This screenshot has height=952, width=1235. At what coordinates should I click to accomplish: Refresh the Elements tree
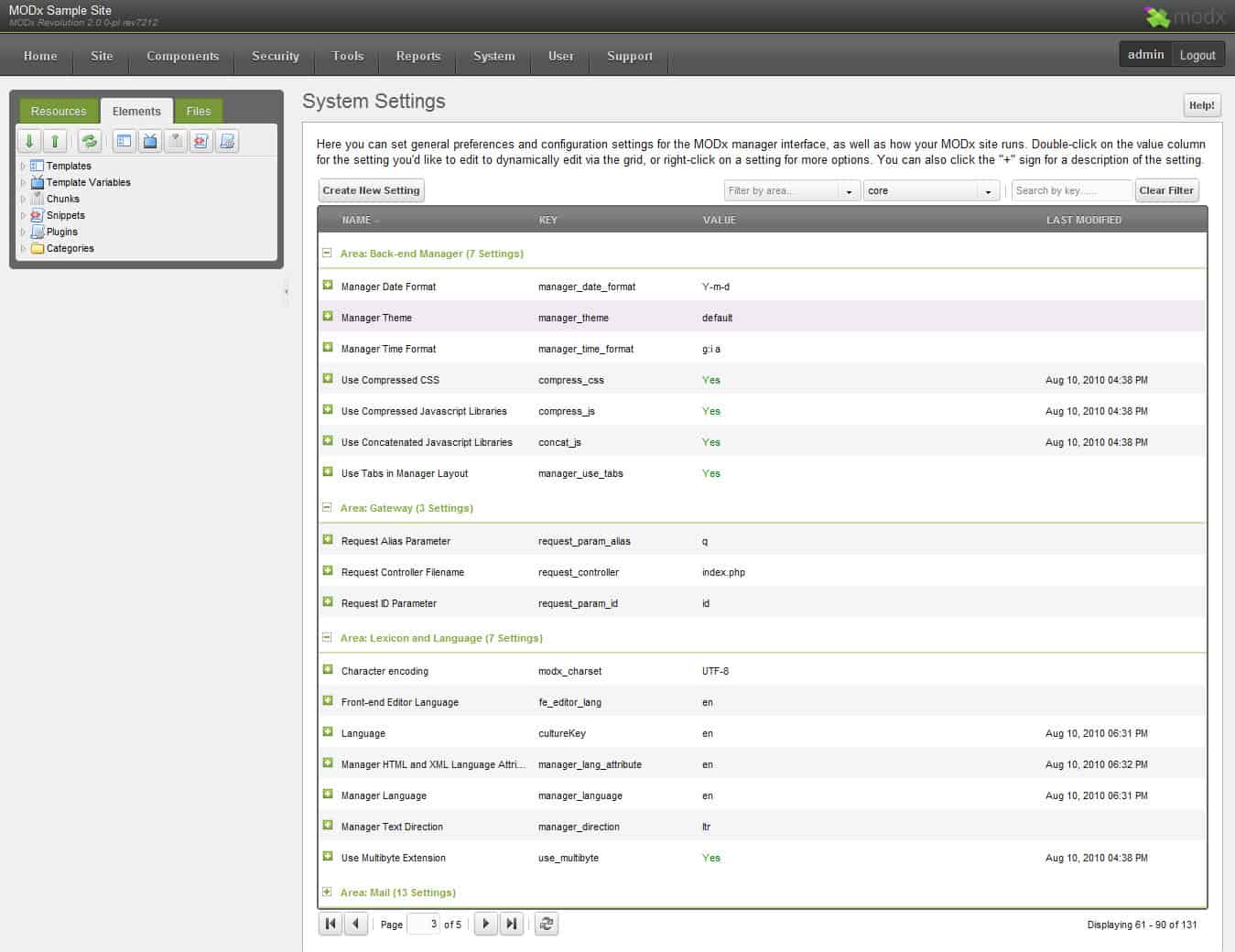pyautogui.click(x=89, y=141)
